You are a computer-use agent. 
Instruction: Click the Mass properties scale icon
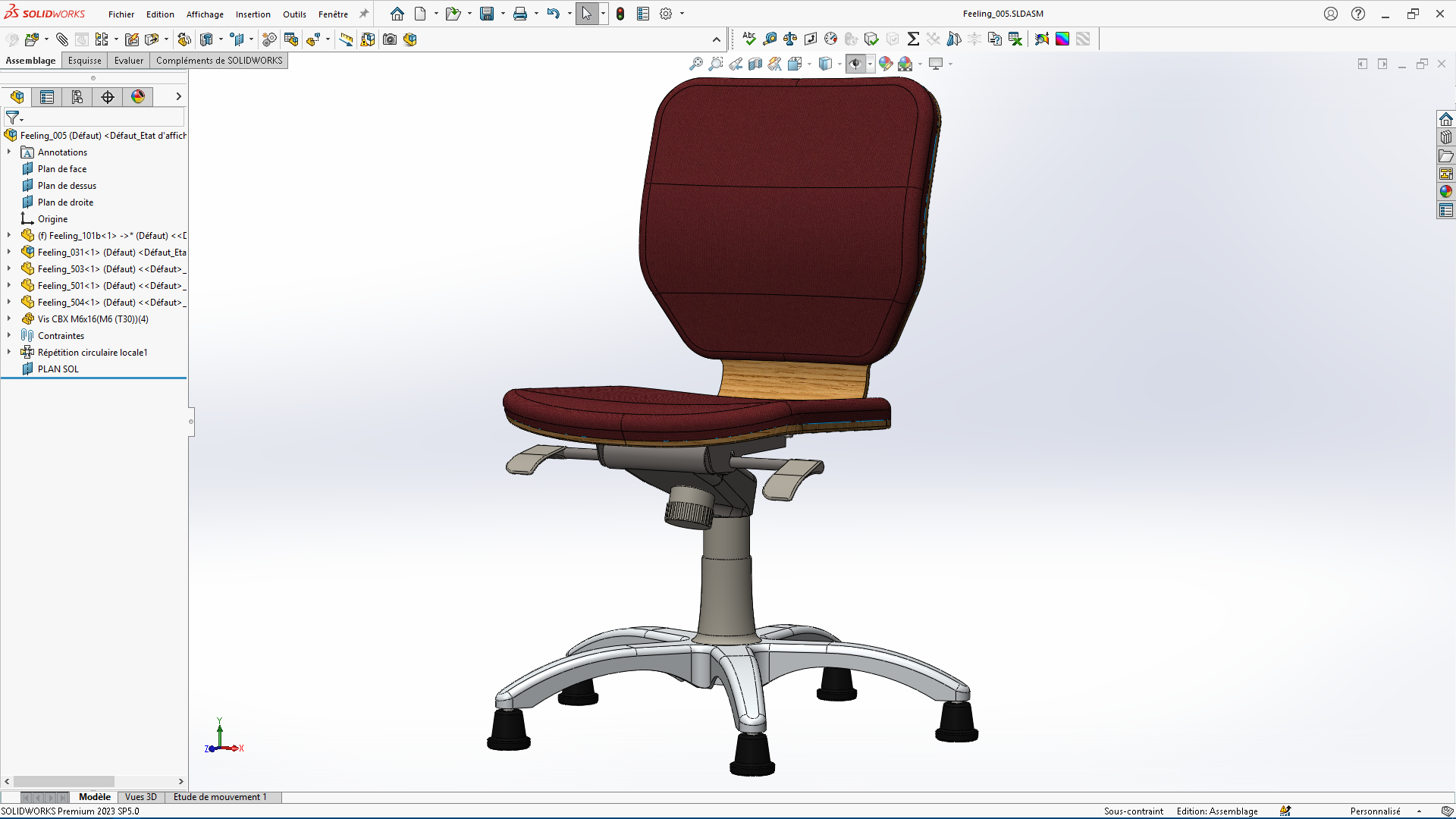click(790, 39)
